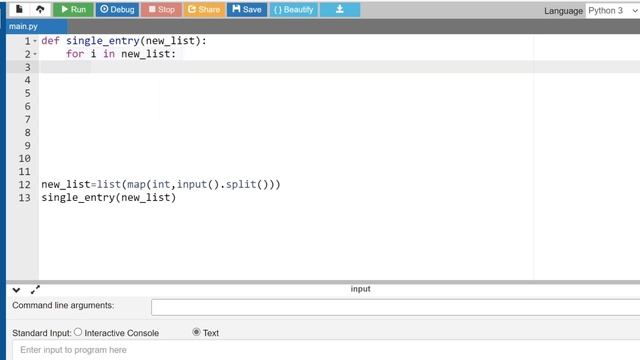Screen dimensions: 640x360
Task: Run the program with Run button
Action: [x=73, y=9]
